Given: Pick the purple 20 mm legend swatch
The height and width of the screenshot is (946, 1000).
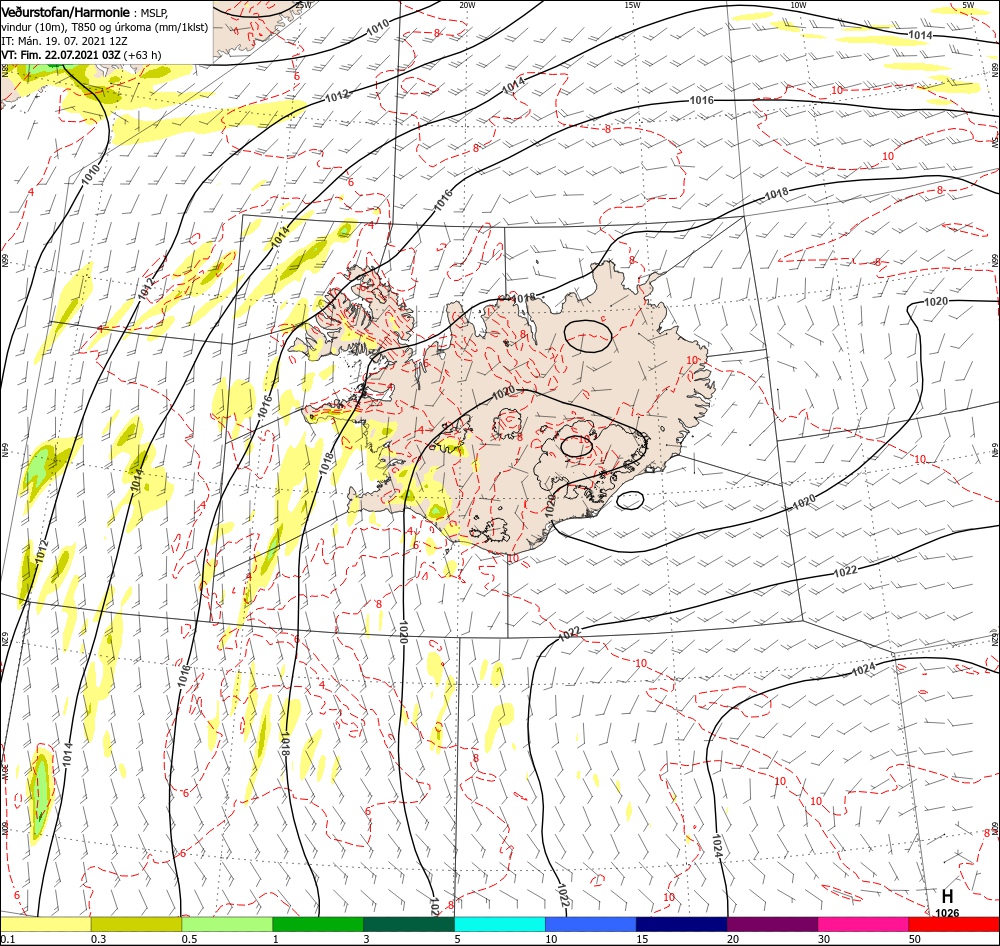Looking at the screenshot, I should click(772, 924).
